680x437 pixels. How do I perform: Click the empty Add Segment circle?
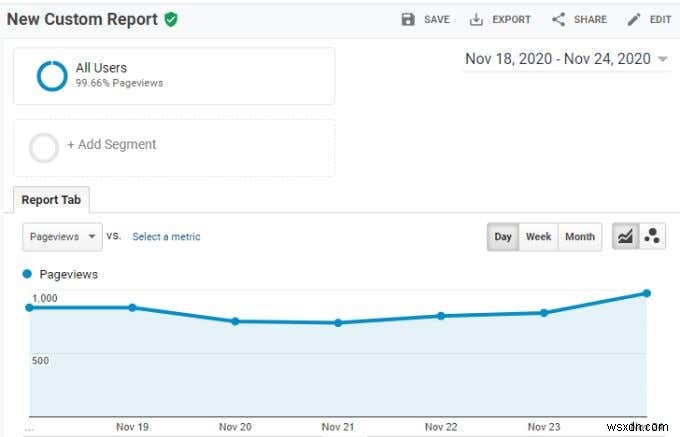44,148
